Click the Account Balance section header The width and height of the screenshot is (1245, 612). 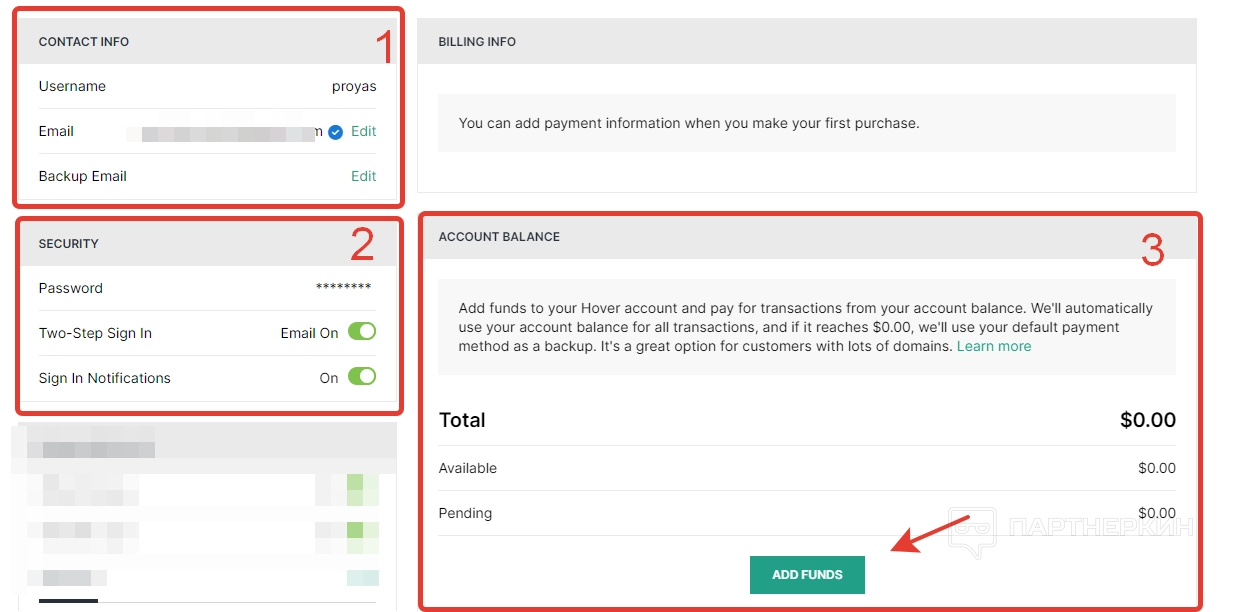(x=499, y=237)
